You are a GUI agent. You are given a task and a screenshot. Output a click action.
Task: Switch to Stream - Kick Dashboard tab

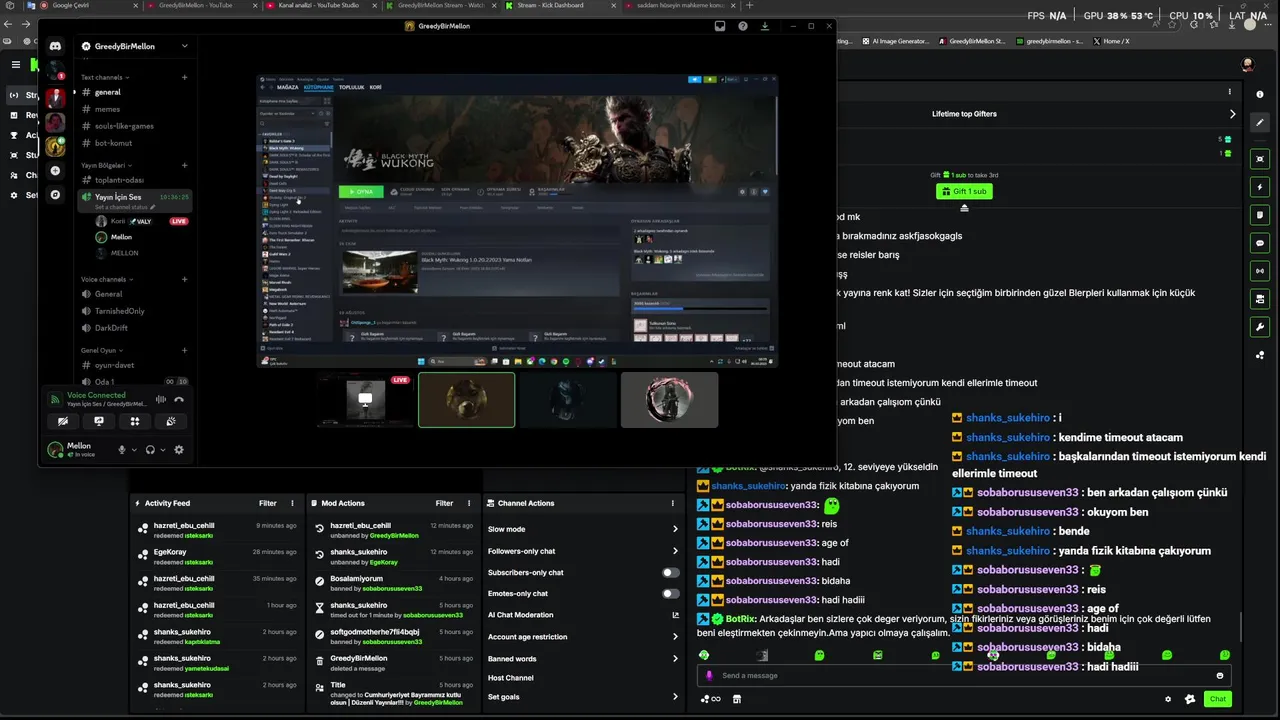tap(558, 5)
